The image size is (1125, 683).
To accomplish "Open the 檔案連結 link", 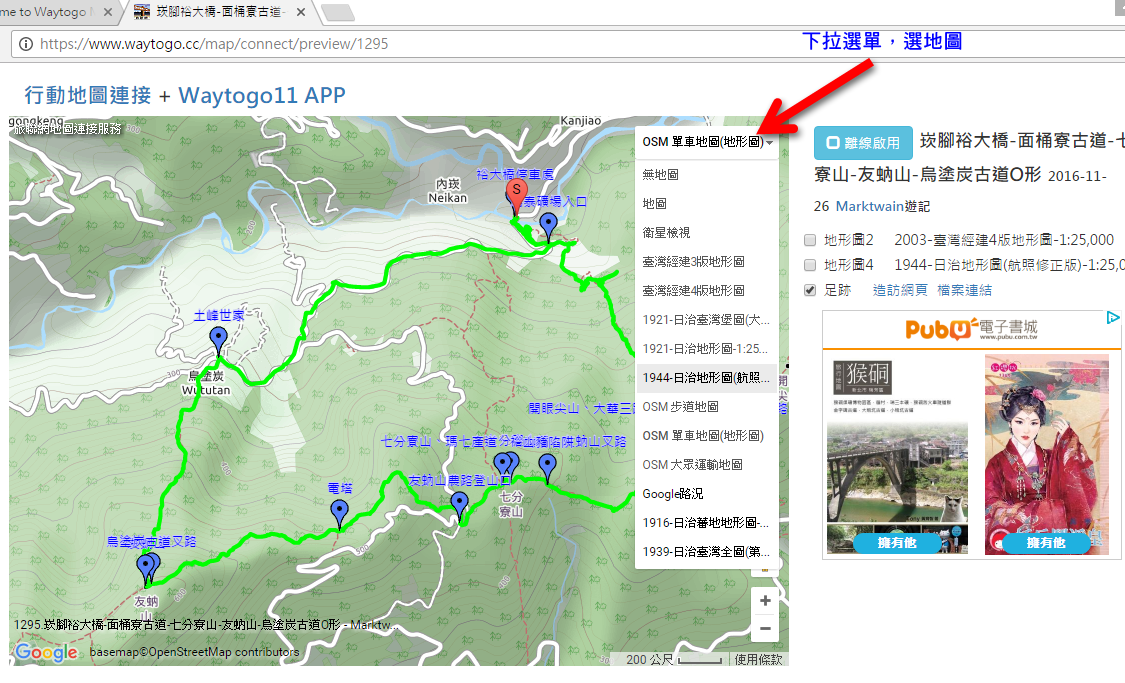I will (964, 290).
